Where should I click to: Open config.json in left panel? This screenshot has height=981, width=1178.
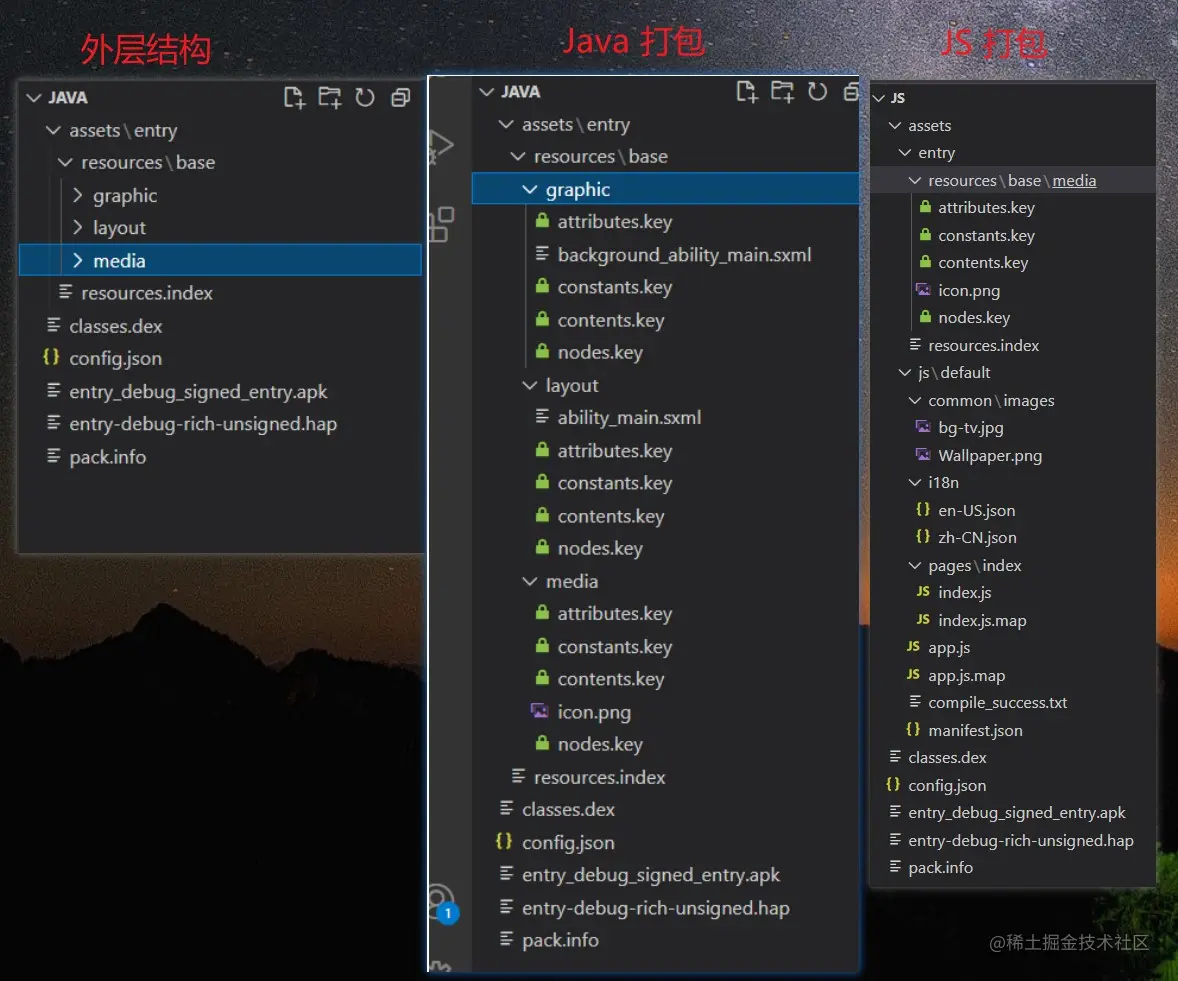116,358
